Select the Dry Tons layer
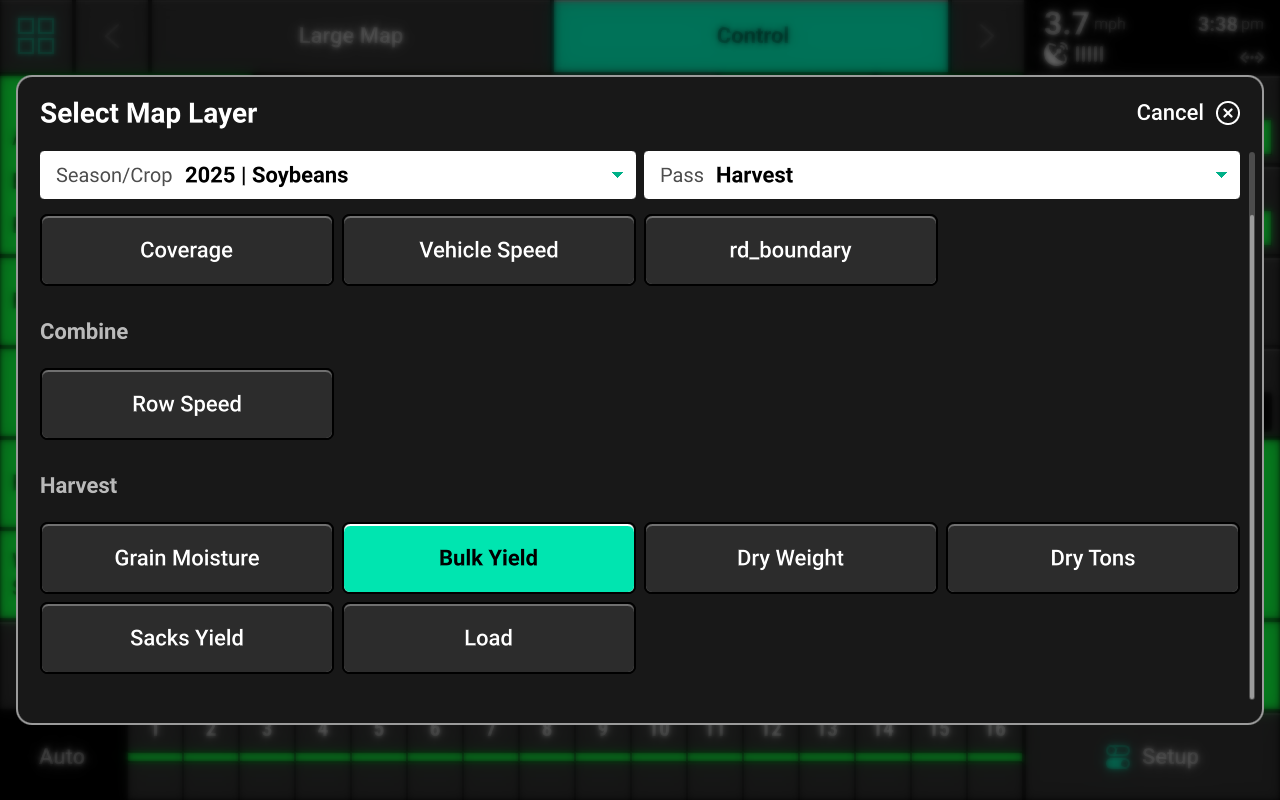Screen dimensions: 1280x800 (1092, 558)
